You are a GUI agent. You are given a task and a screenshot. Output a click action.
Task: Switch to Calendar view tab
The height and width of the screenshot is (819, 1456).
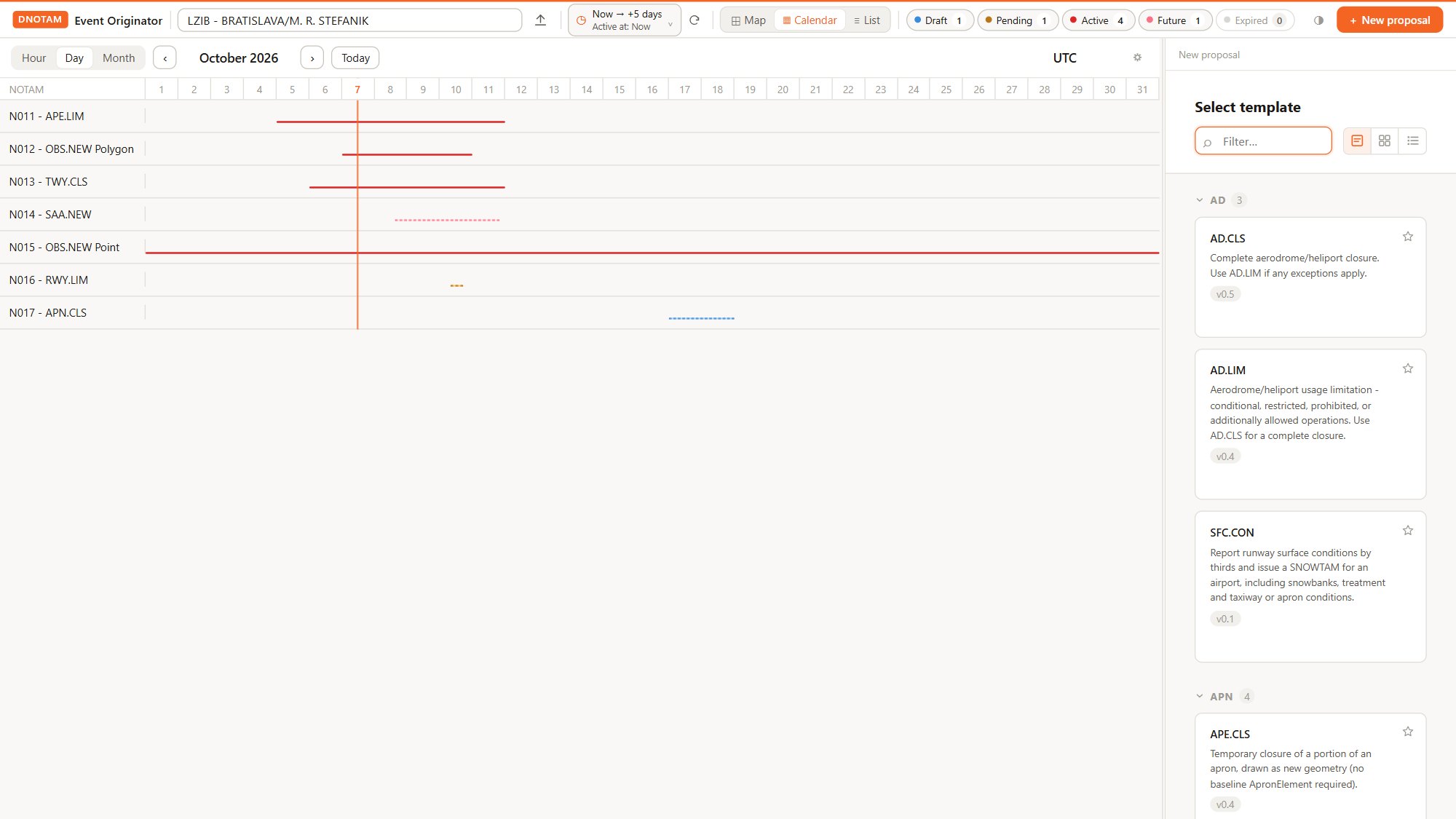(810, 20)
